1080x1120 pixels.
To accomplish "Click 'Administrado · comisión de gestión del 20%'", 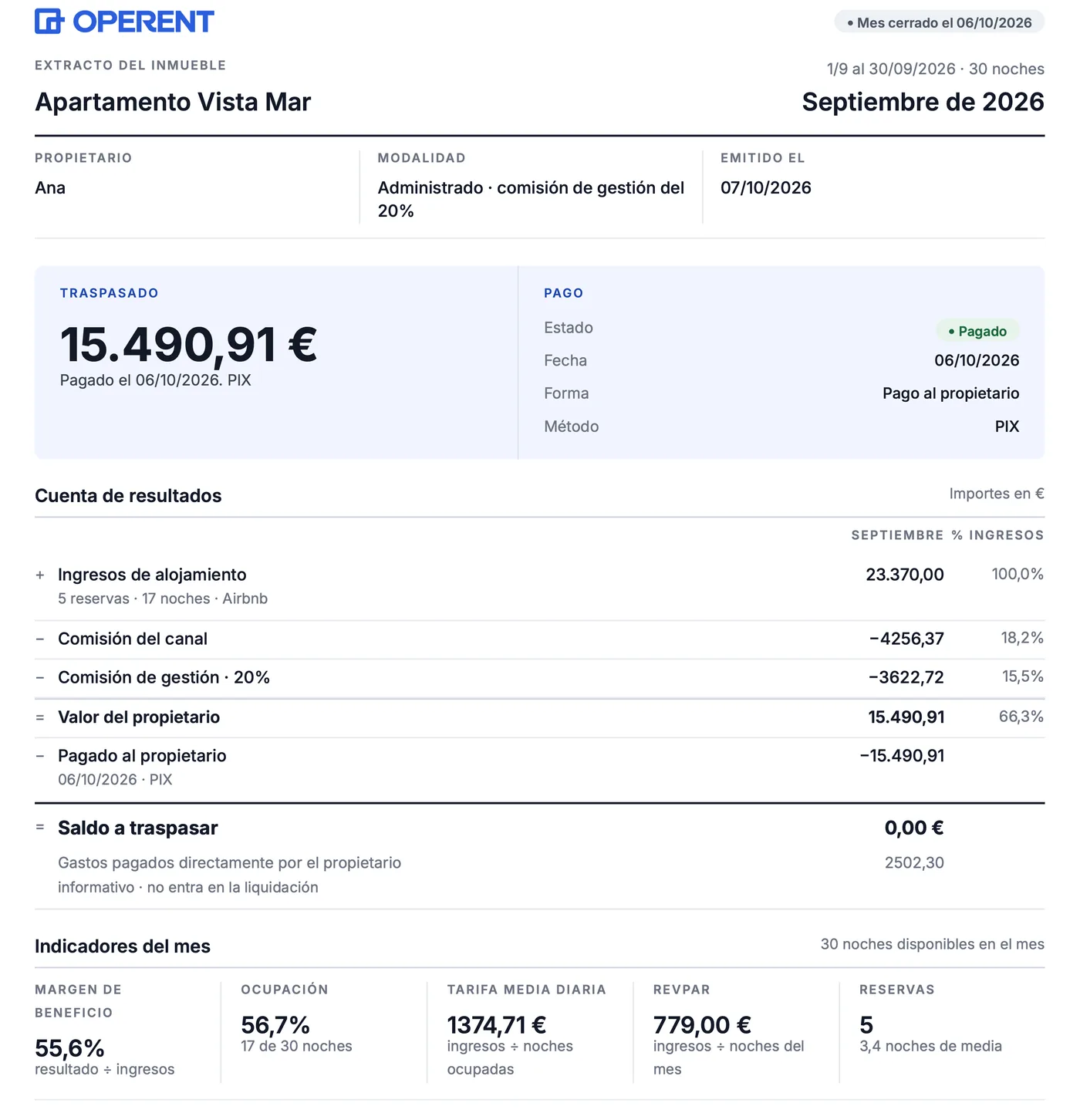I will click(x=531, y=199).
